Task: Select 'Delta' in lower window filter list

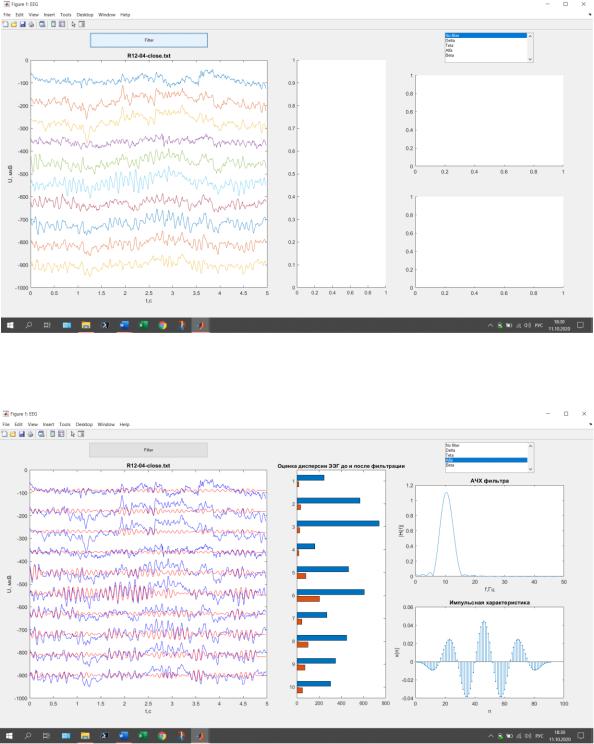Action: (486, 450)
